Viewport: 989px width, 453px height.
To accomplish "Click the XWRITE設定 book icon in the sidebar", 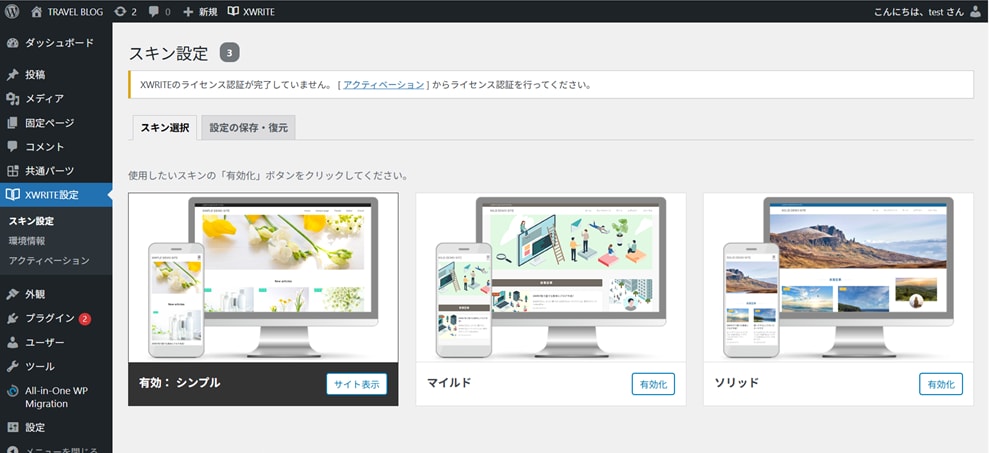I will 13,195.
